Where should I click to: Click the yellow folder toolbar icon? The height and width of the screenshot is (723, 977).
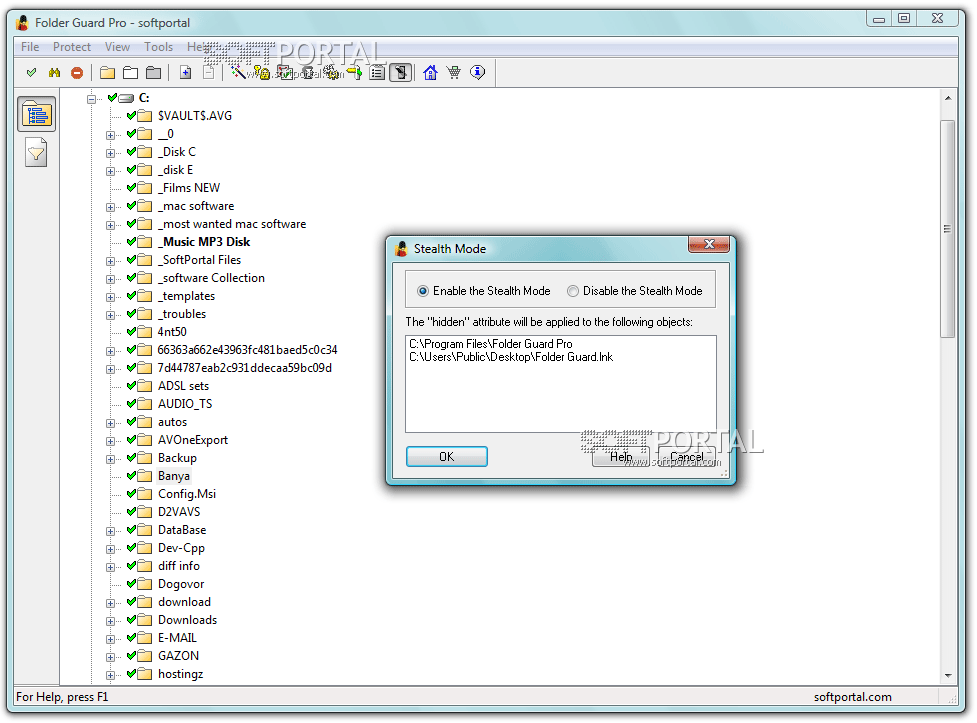click(107, 73)
